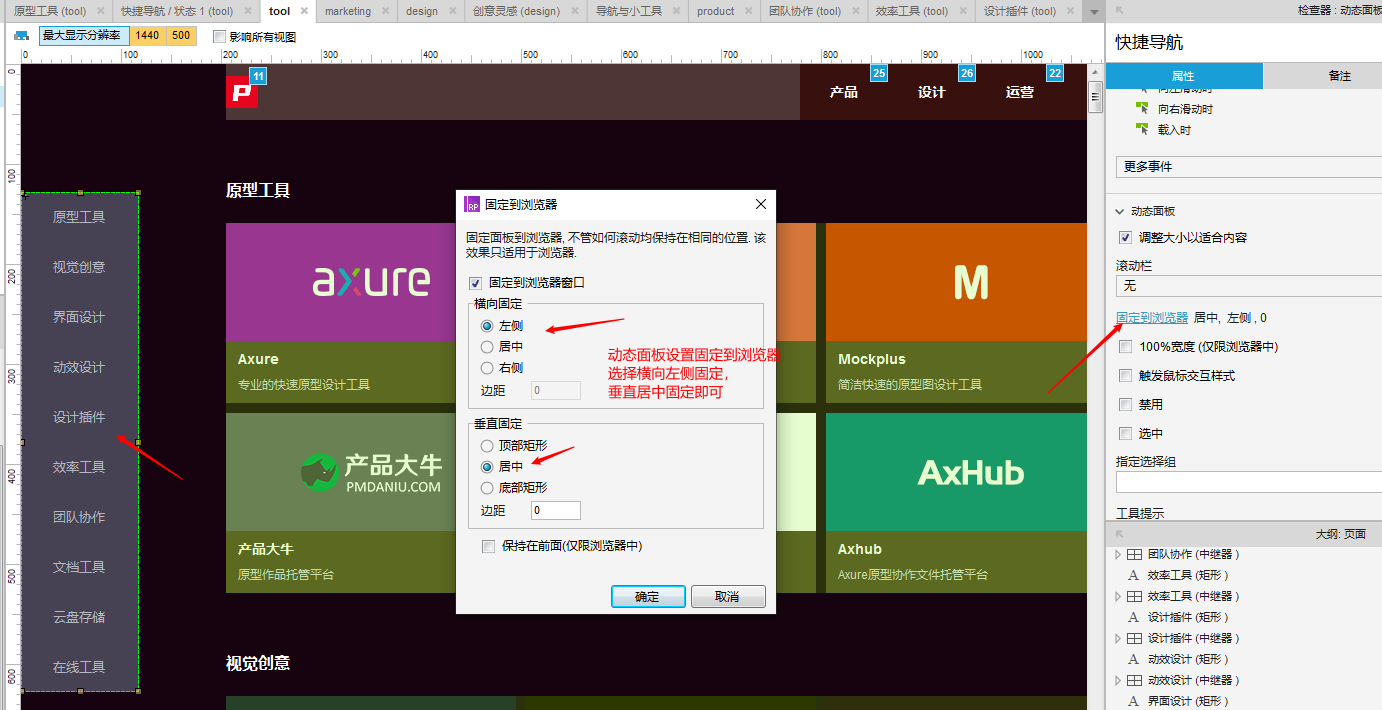Click the repeater grid icon beside 效率工具 (中继器)

tap(1135, 596)
